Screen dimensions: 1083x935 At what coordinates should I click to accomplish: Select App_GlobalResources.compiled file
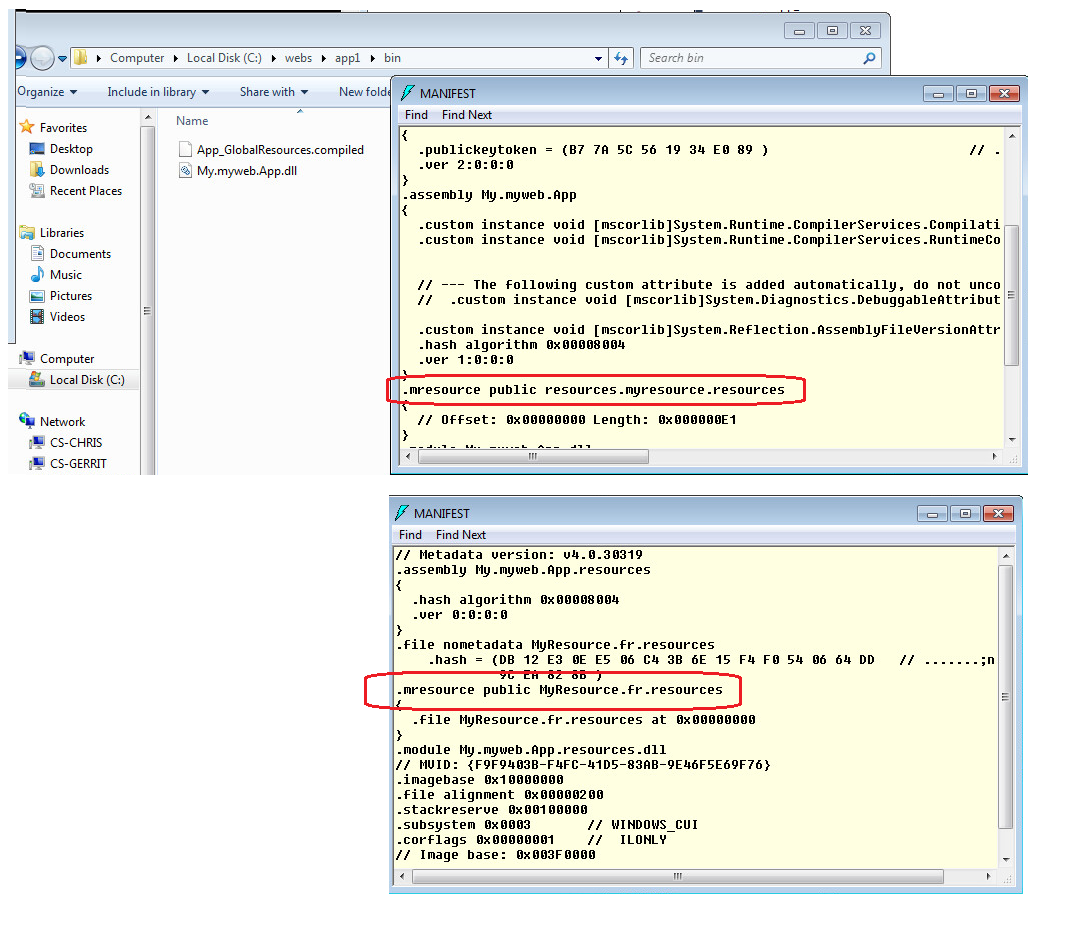280,150
